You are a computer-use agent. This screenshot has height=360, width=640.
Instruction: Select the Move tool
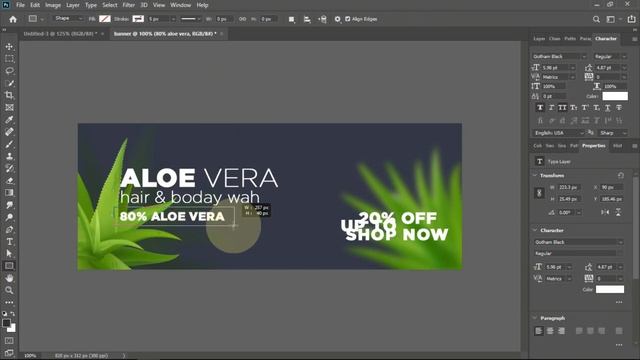(x=9, y=47)
